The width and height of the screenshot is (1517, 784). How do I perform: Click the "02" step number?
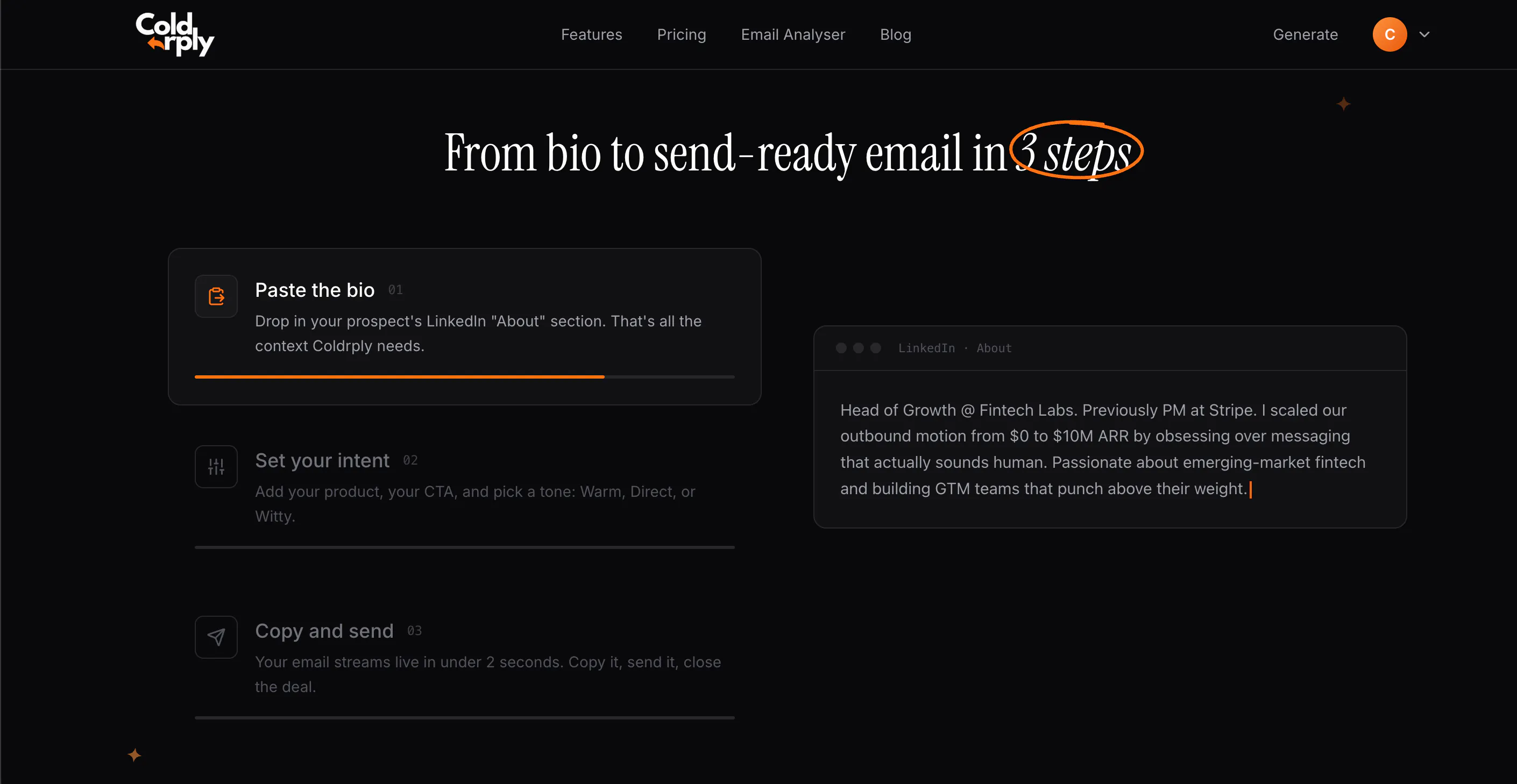click(x=410, y=460)
